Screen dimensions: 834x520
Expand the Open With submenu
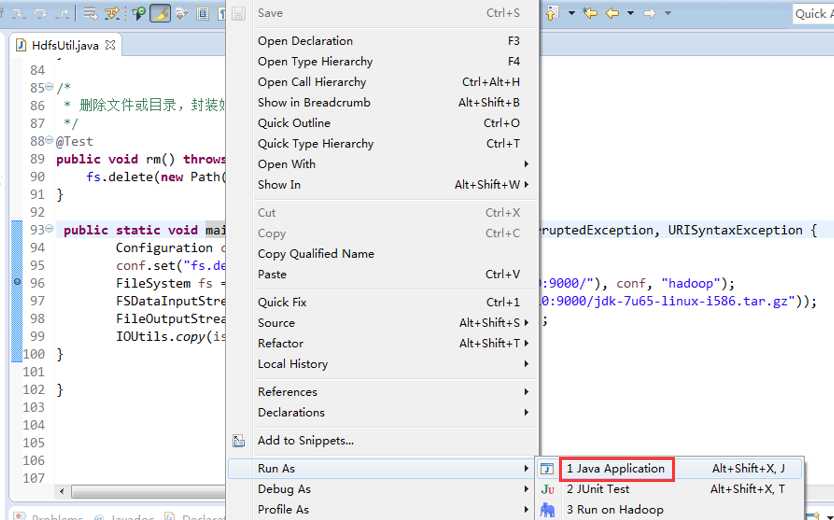526,164
